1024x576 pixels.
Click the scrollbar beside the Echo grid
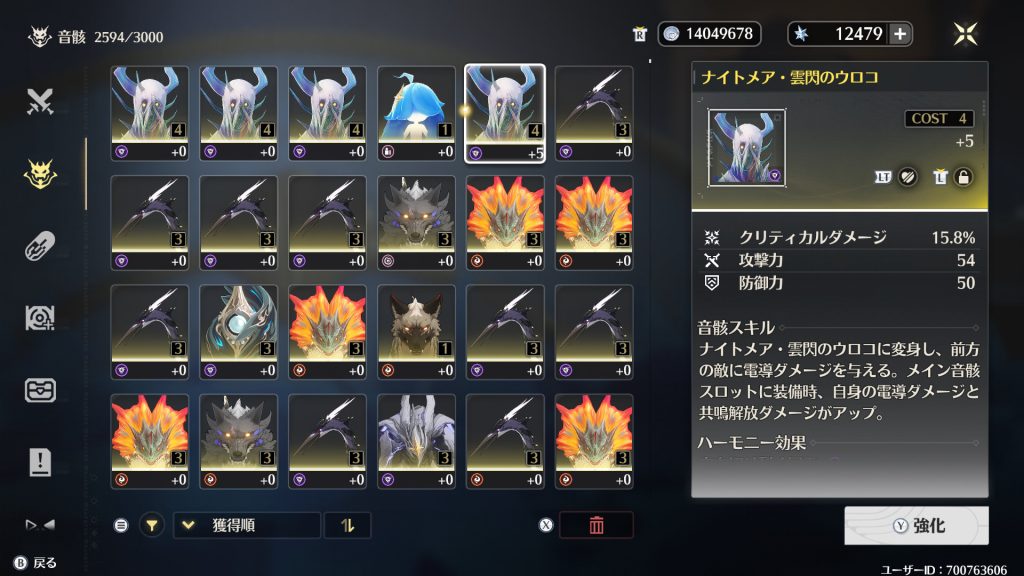pyautogui.click(x=86, y=174)
